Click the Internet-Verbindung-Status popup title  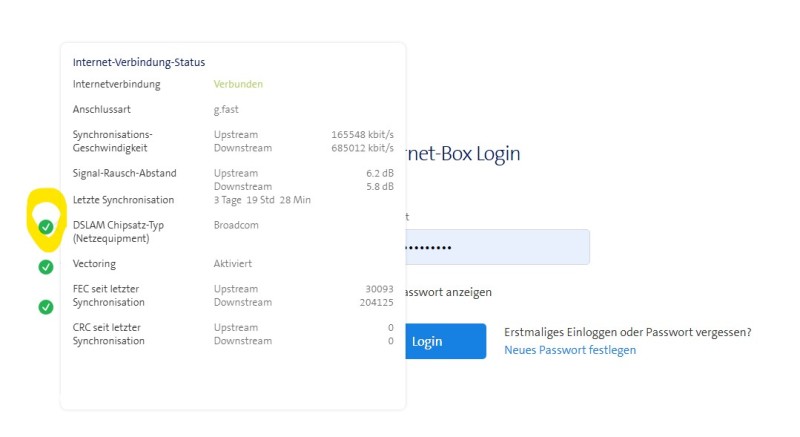tap(139, 62)
